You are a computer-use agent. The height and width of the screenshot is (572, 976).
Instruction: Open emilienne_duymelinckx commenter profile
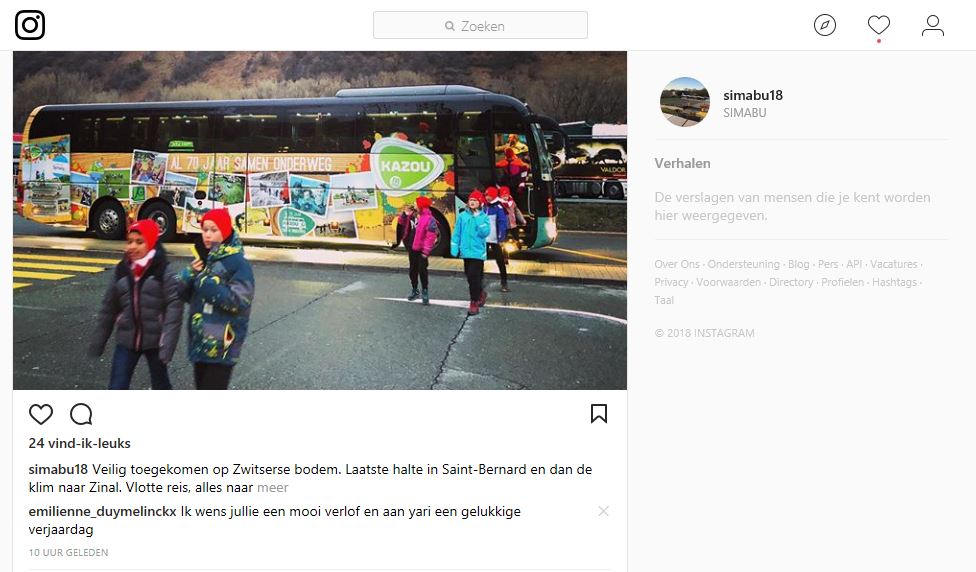tap(103, 512)
